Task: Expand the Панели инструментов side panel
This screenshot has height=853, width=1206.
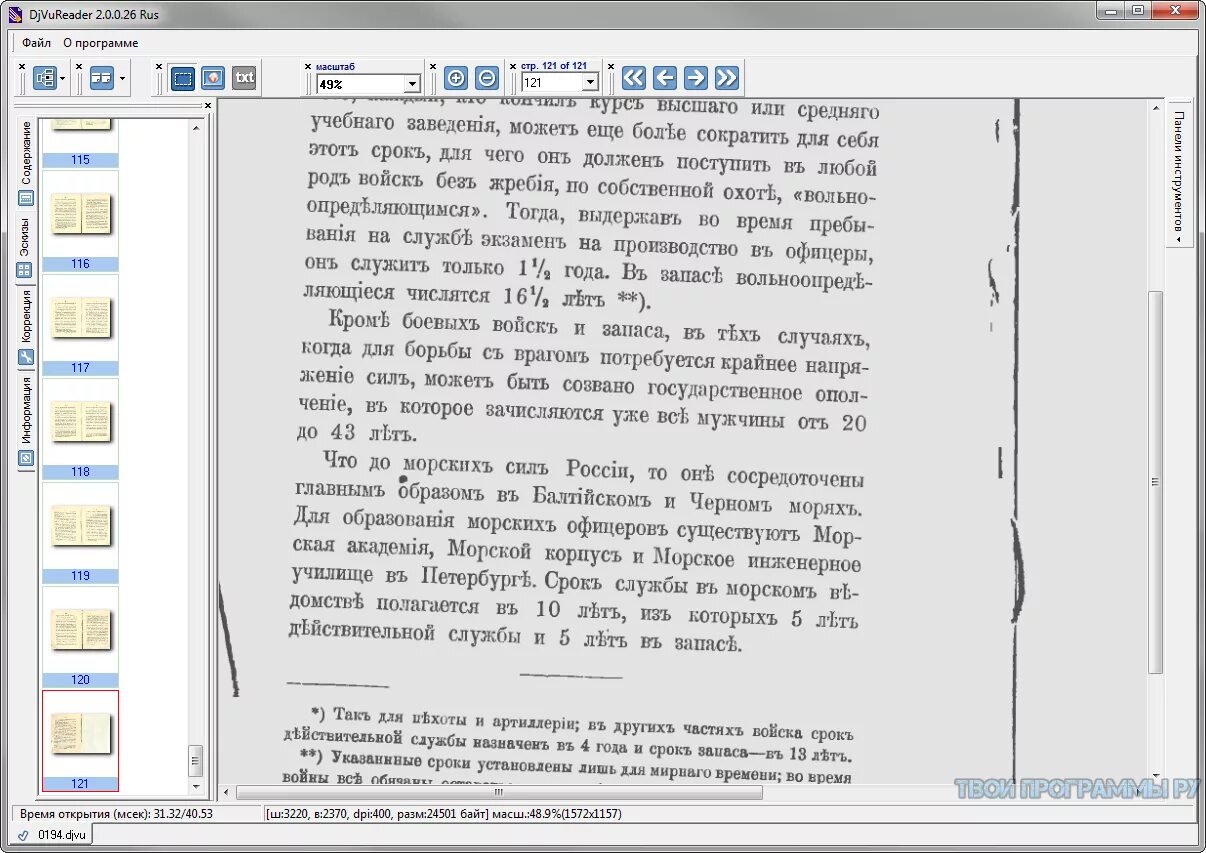Action: point(1180,173)
